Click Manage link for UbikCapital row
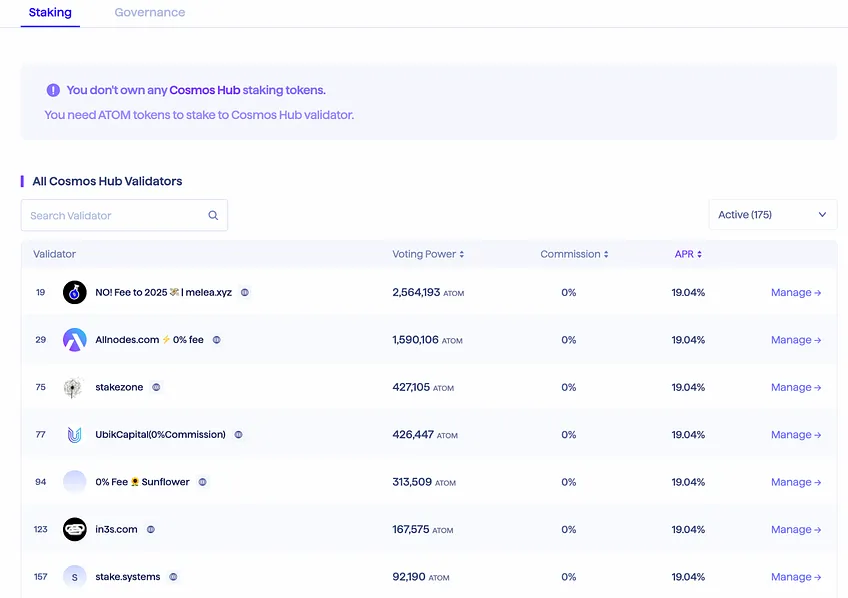The width and height of the screenshot is (848, 598). tap(796, 435)
